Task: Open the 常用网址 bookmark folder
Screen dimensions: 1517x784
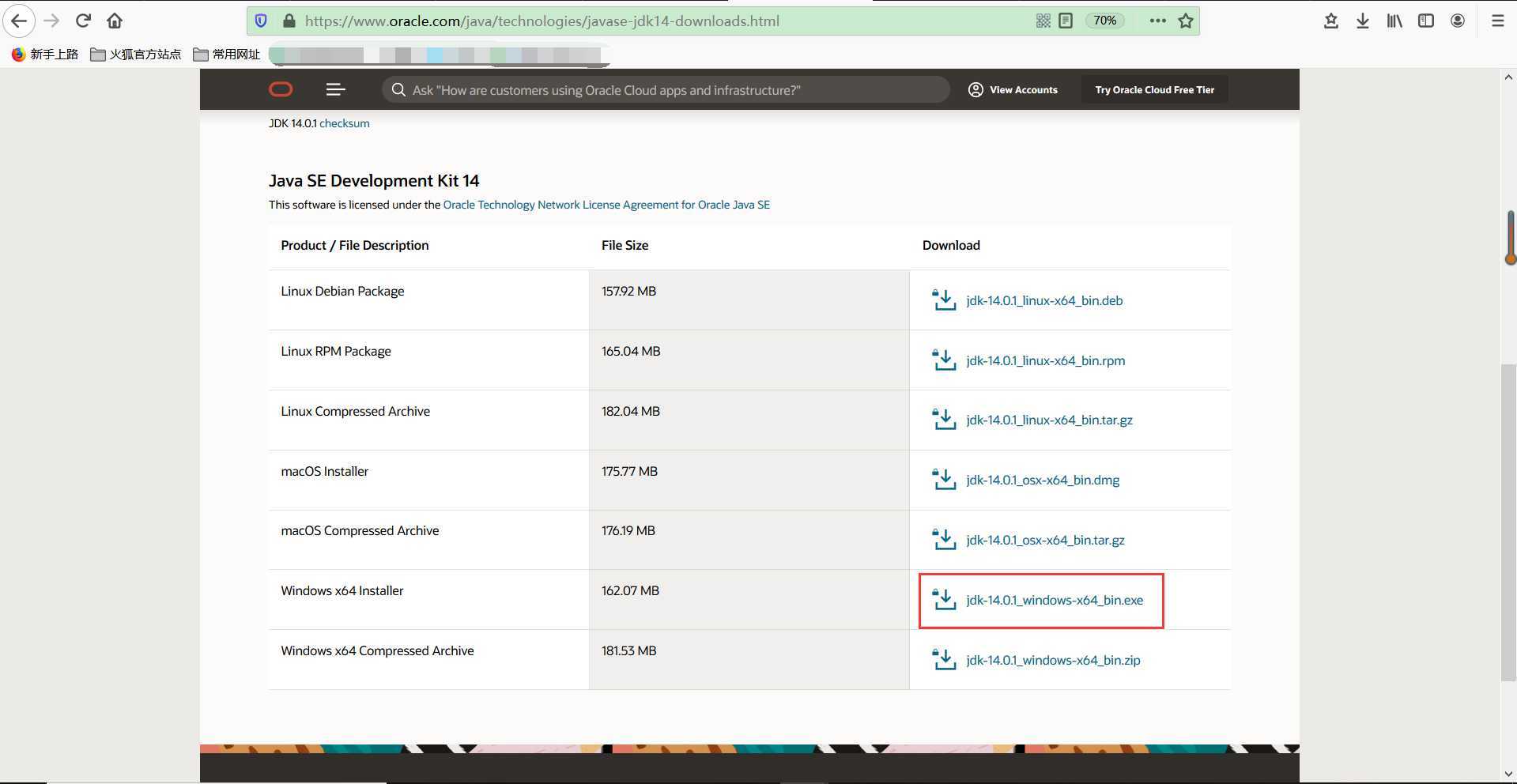Action: [227, 54]
